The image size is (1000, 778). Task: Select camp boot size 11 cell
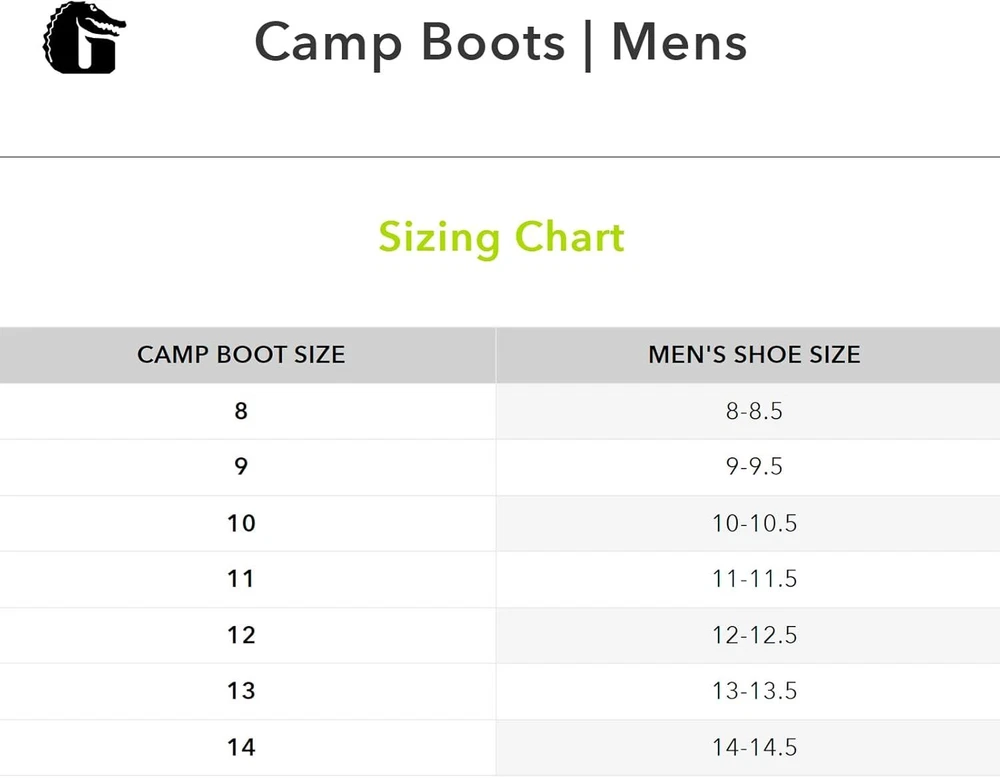point(241,579)
